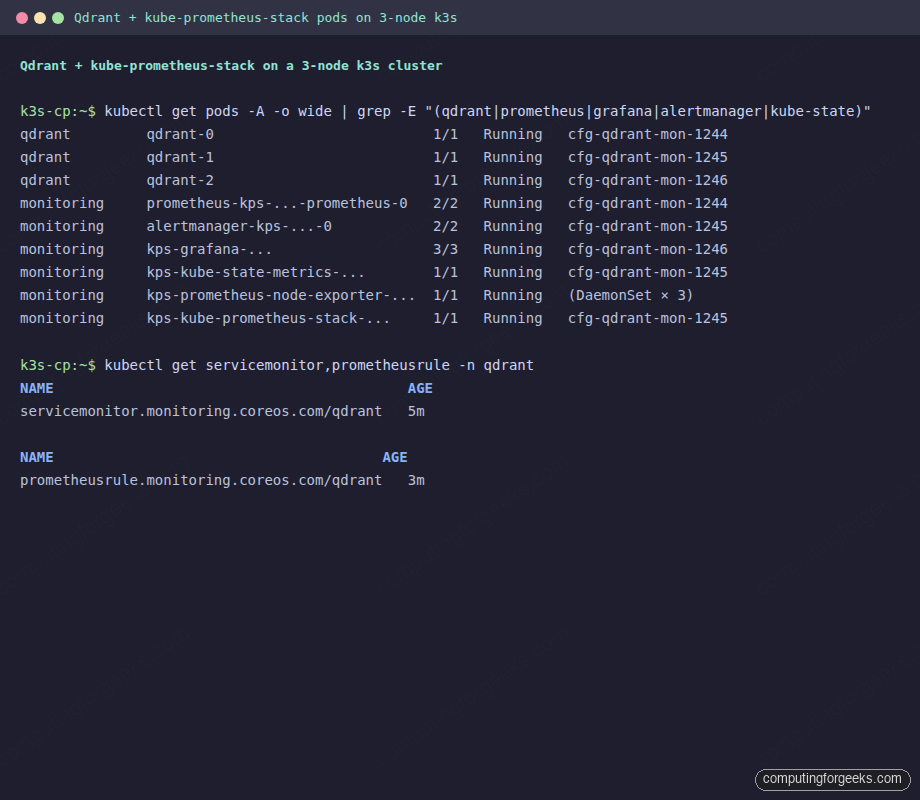Click Running status in alertmanager row

(513, 227)
